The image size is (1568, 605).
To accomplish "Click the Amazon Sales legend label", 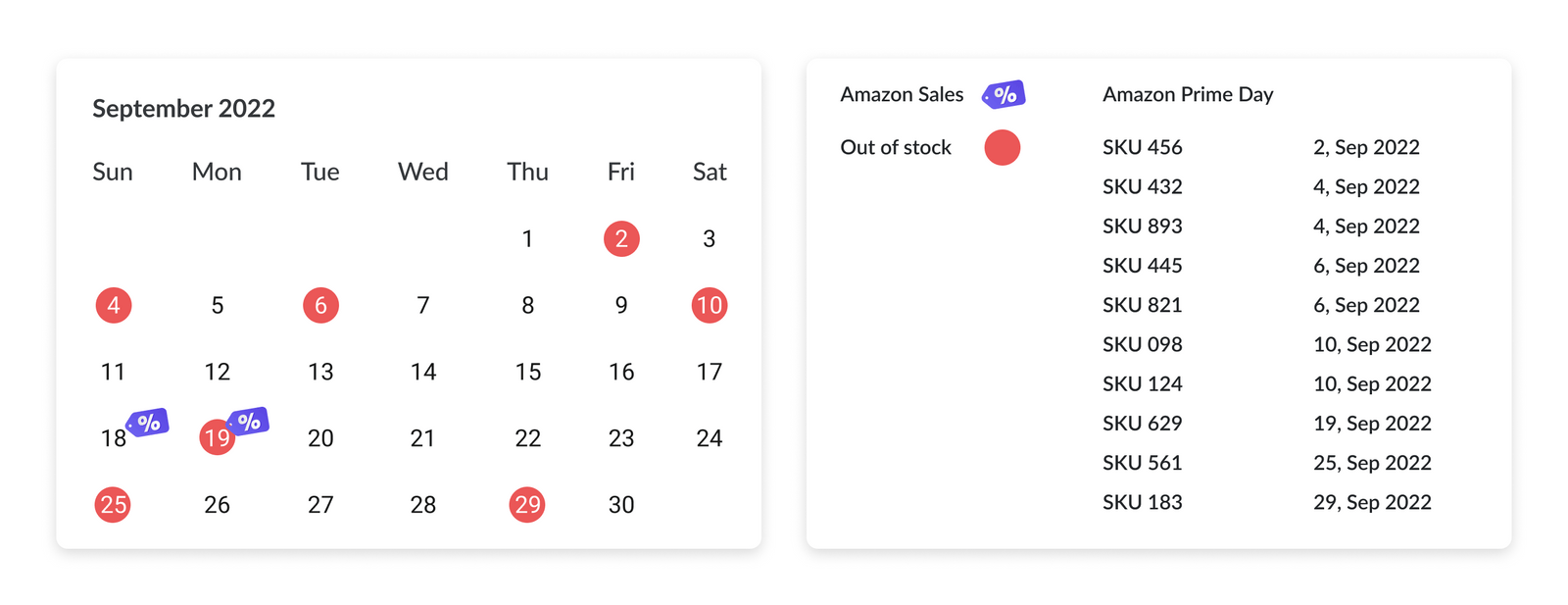I will (902, 94).
